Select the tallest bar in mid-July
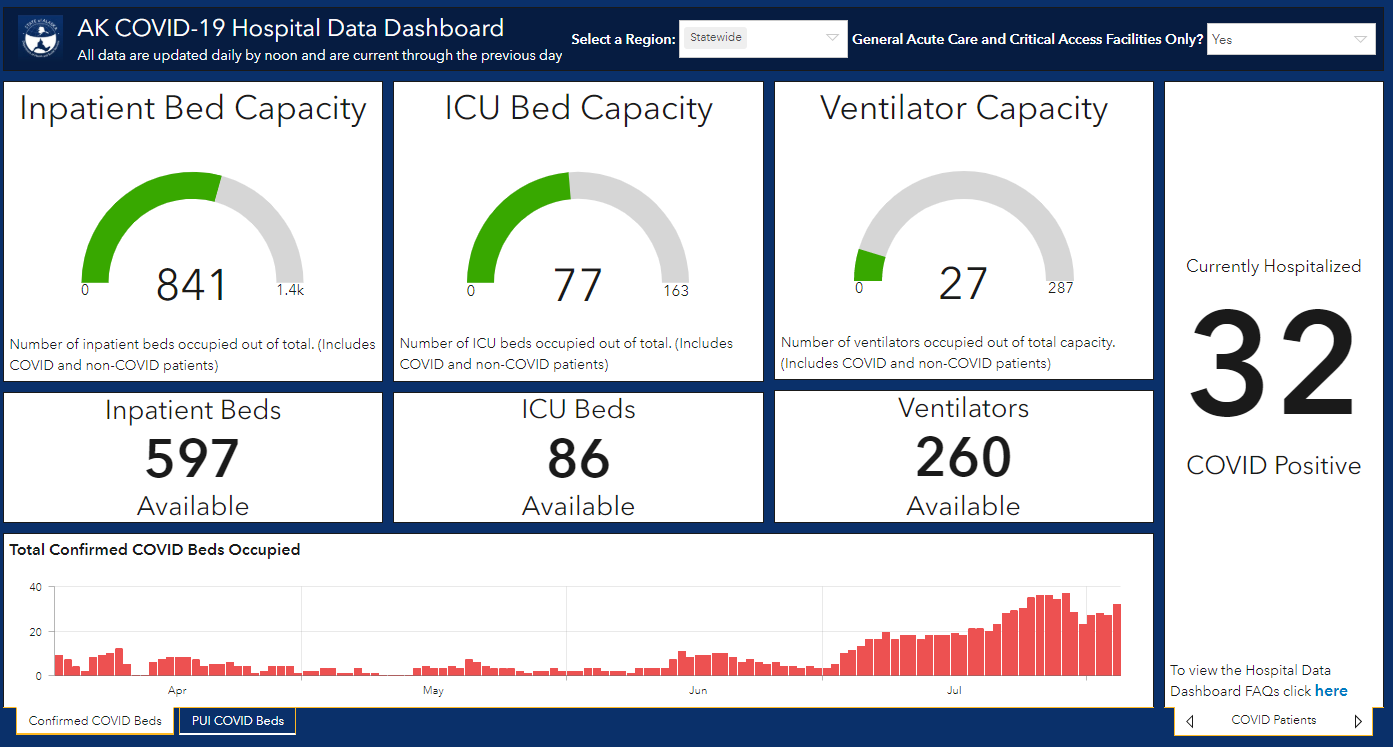Screen dimensions: 1393x747 click(x=1066, y=634)
